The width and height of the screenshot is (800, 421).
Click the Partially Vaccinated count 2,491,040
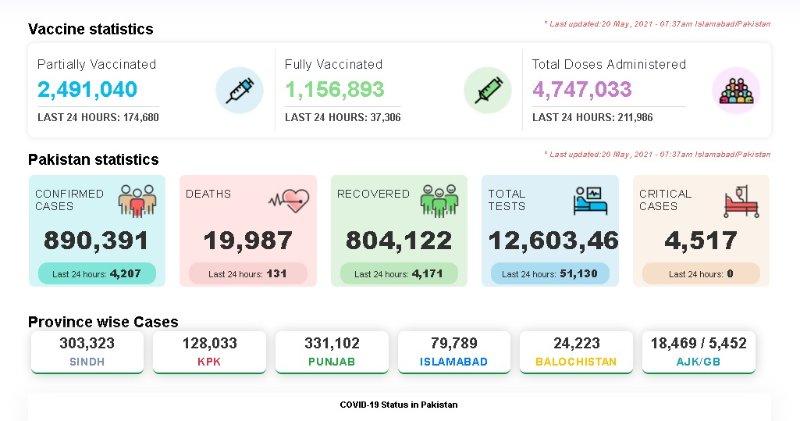click(87, 90)
